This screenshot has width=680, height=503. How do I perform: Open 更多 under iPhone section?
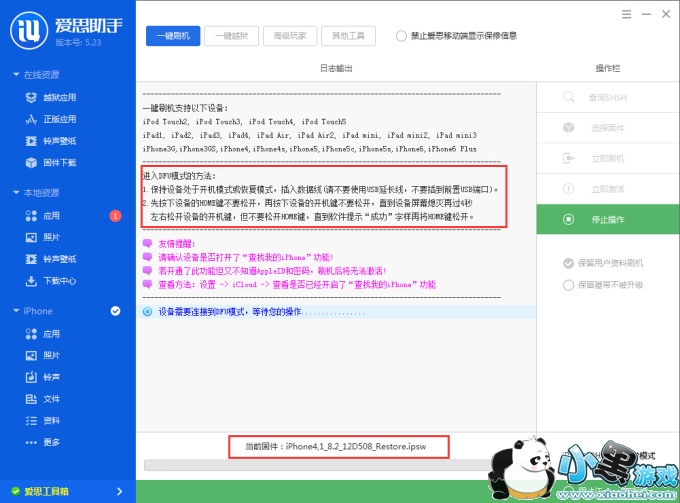coord(42,442)
